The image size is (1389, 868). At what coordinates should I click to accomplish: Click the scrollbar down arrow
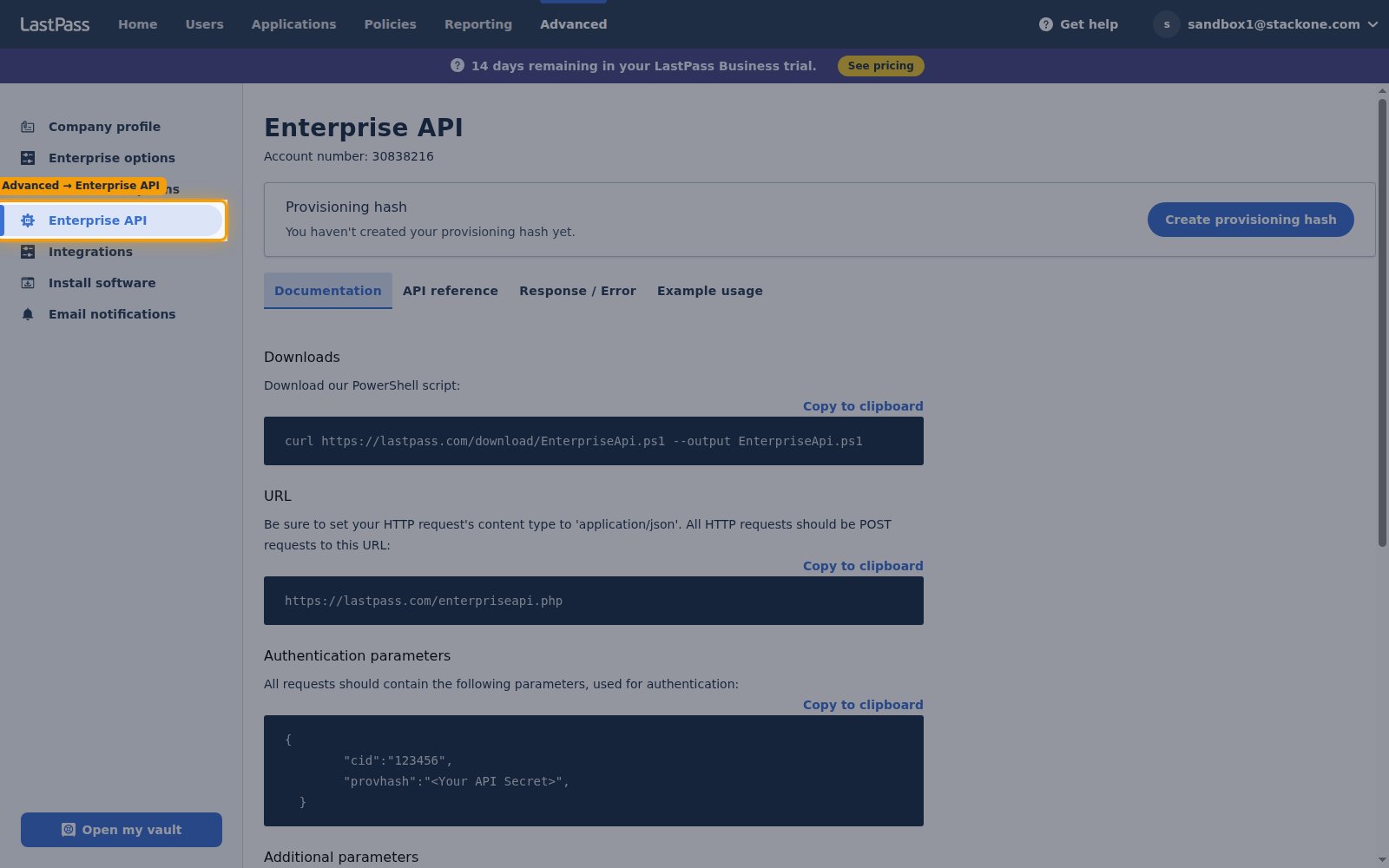(x=1382, y=859)
